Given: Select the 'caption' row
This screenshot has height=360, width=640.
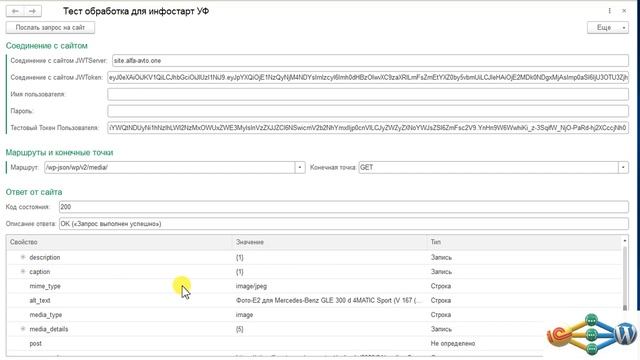Looking at the screenshot, I should click(x=314, y=272).
